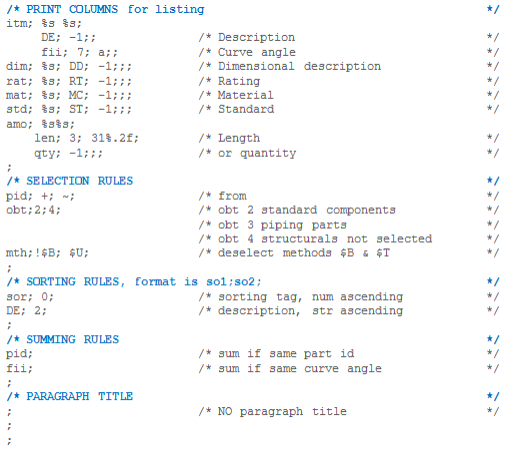Click the sor; 0; line

click(30, 297)
